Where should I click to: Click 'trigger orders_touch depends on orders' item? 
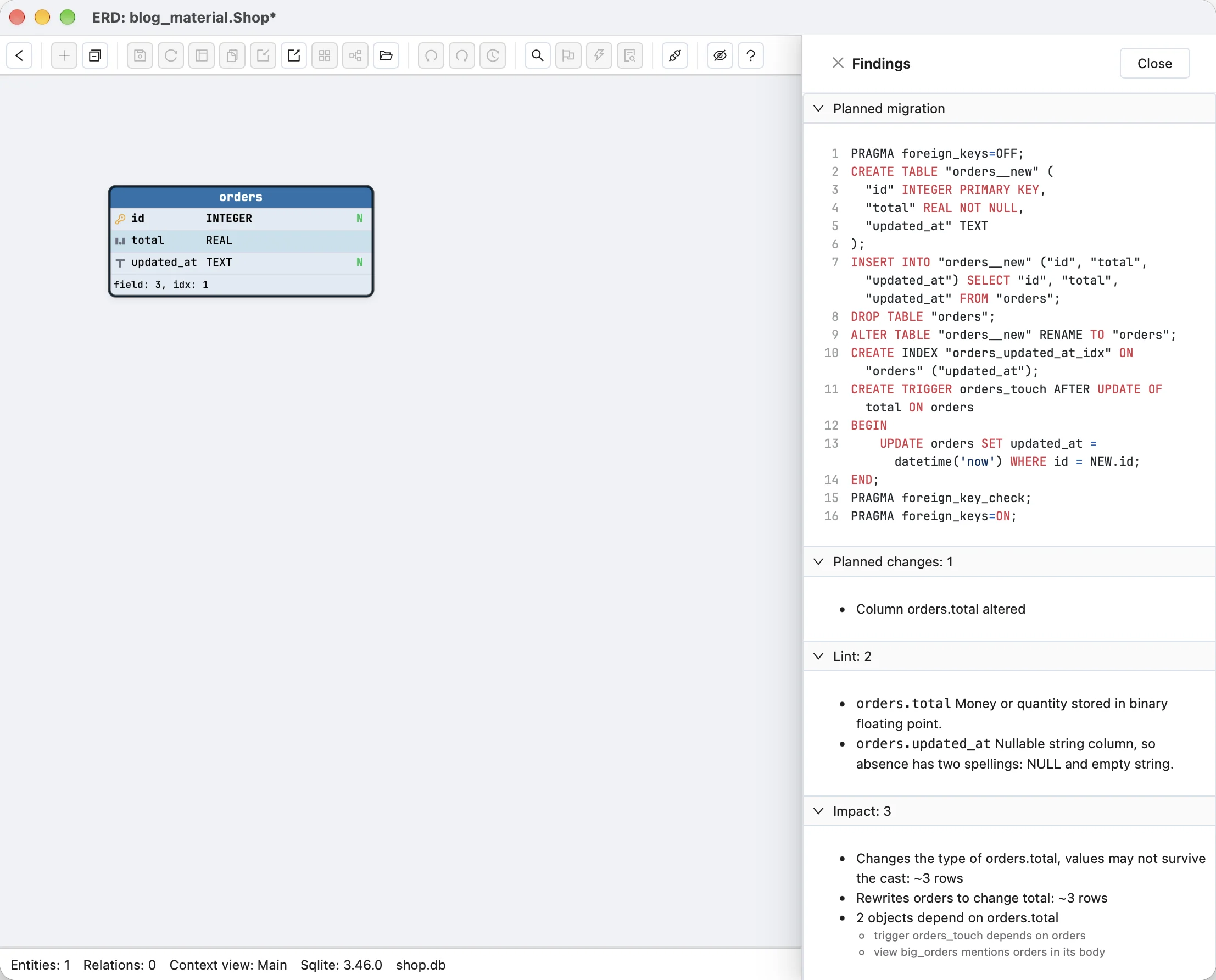click(x=980, y=936)
